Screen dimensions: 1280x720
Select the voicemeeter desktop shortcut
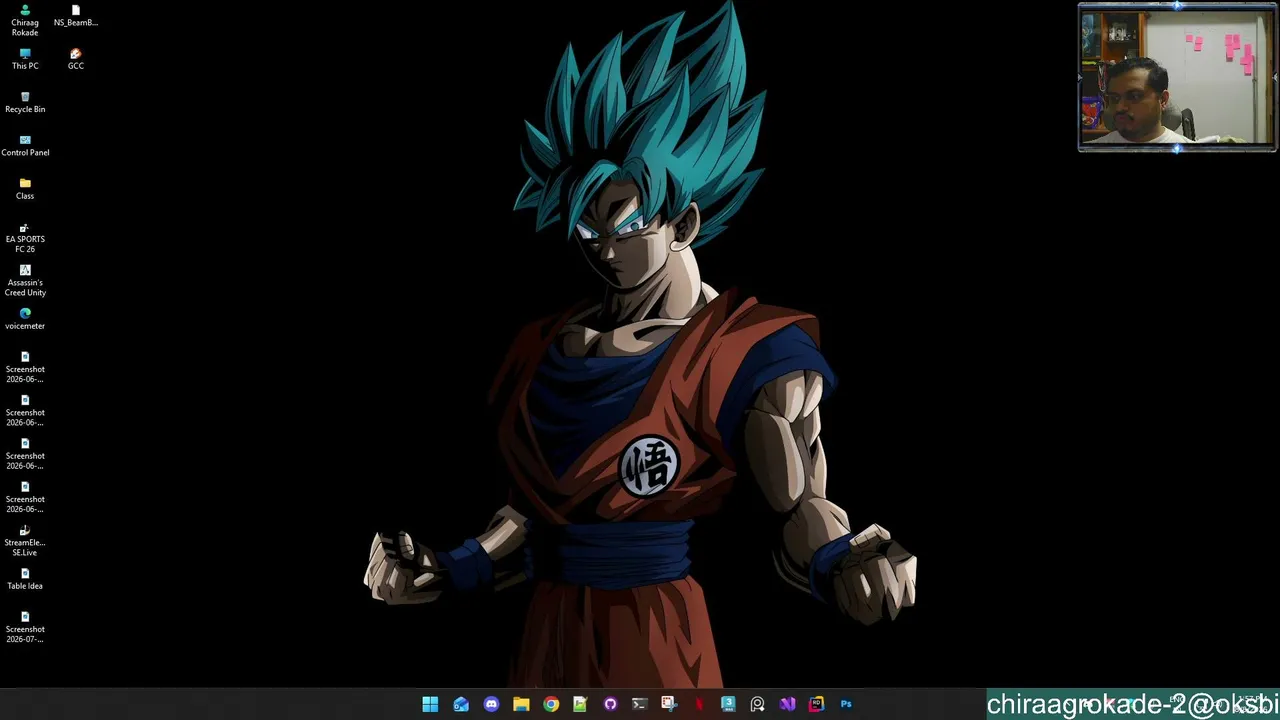(25, 319)
